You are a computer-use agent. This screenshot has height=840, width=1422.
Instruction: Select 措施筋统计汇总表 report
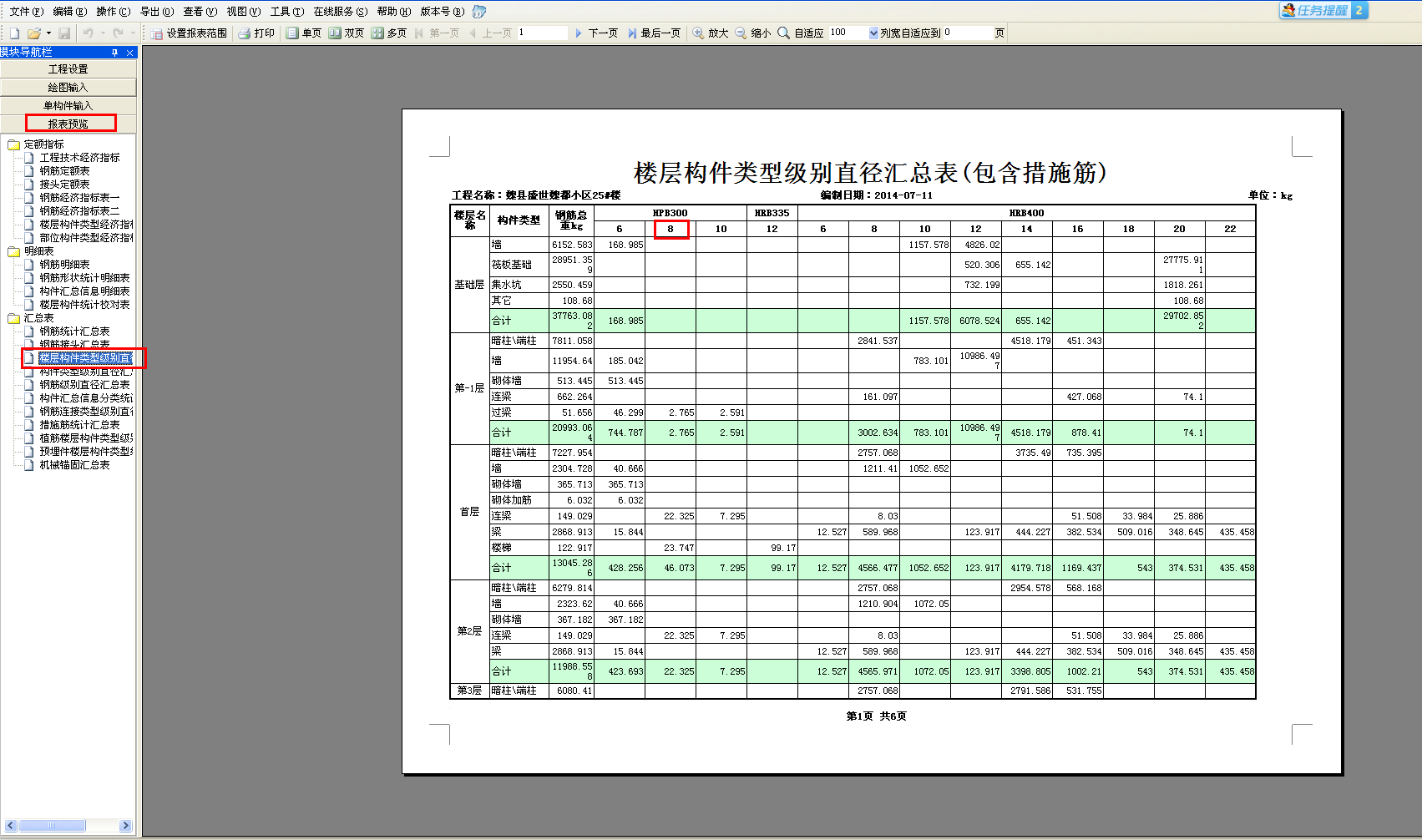tap(79, 425)
